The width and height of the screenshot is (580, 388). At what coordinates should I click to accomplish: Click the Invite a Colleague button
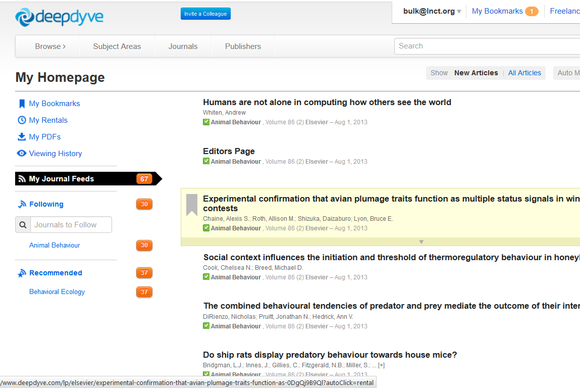[206, 14]
